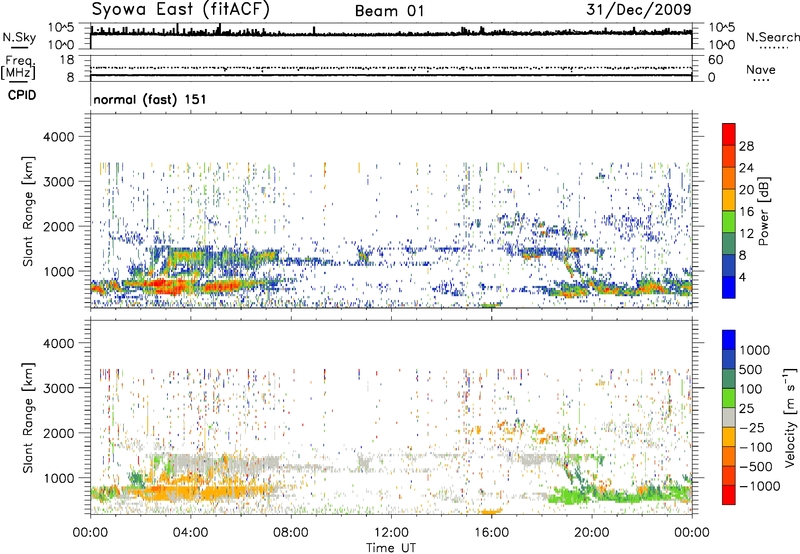Click the strong red echo in power panel near 03:00

163,286
